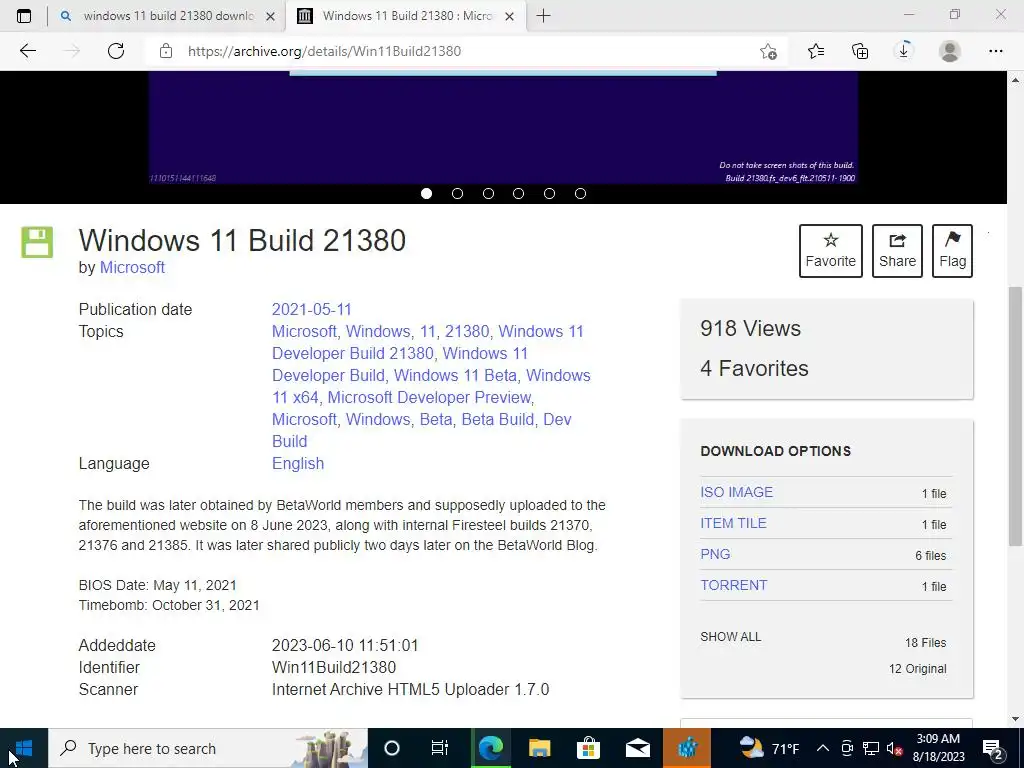Open the English language link
The width and height of the screenshot is (1024, 768).
pyautogui.click(x=298, y=464)
